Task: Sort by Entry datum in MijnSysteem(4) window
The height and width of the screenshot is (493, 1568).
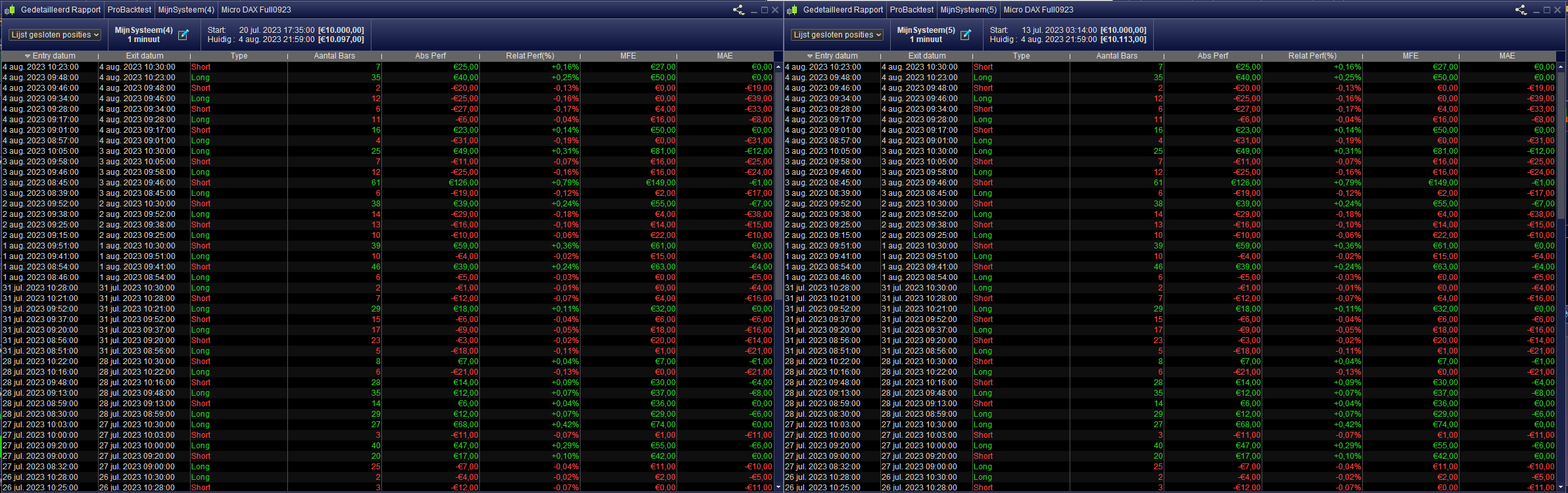Action: [50, 56]
